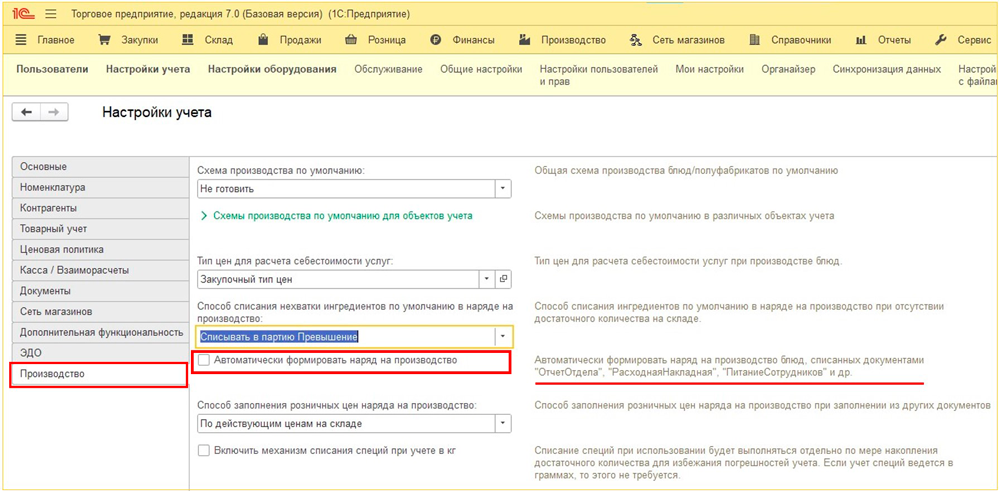Open the Склад section icon
This screenshot has height=491, width=1000.
pos(188,40)
